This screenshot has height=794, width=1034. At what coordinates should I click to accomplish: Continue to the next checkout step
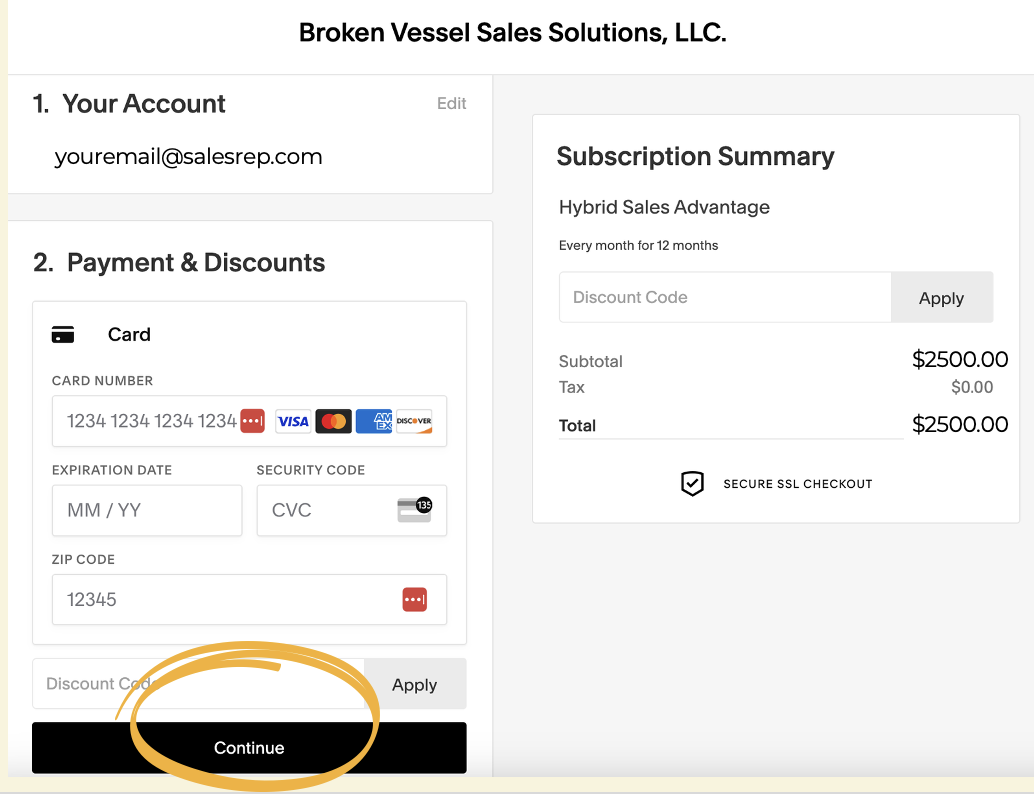(x=249, y=748)
